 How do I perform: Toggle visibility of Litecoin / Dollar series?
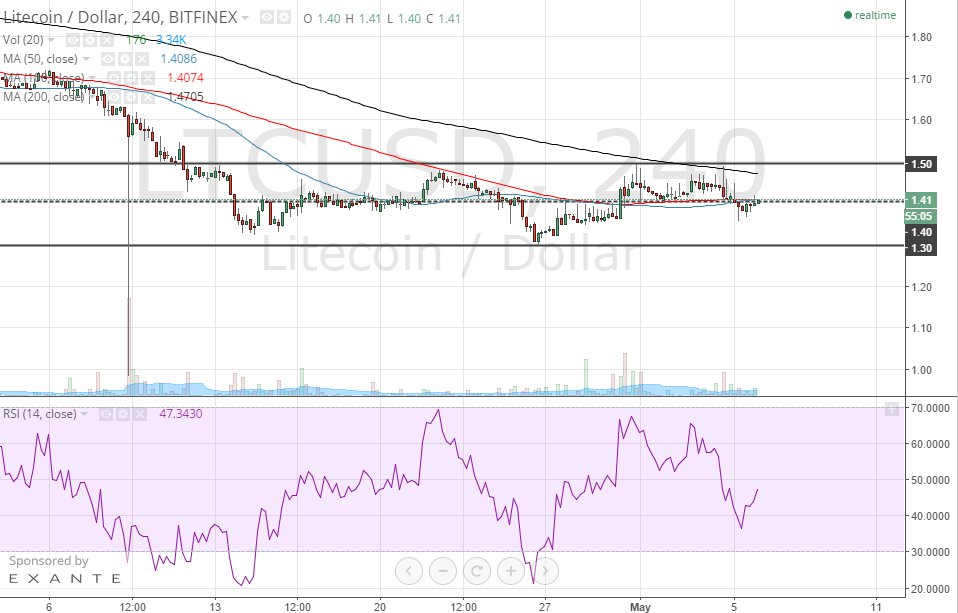[x=266, y=18]
